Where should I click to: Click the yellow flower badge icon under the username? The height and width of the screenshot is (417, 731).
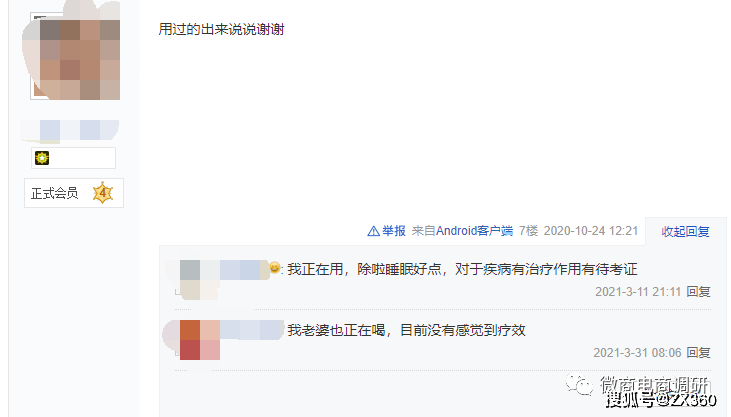pos(42,158)
